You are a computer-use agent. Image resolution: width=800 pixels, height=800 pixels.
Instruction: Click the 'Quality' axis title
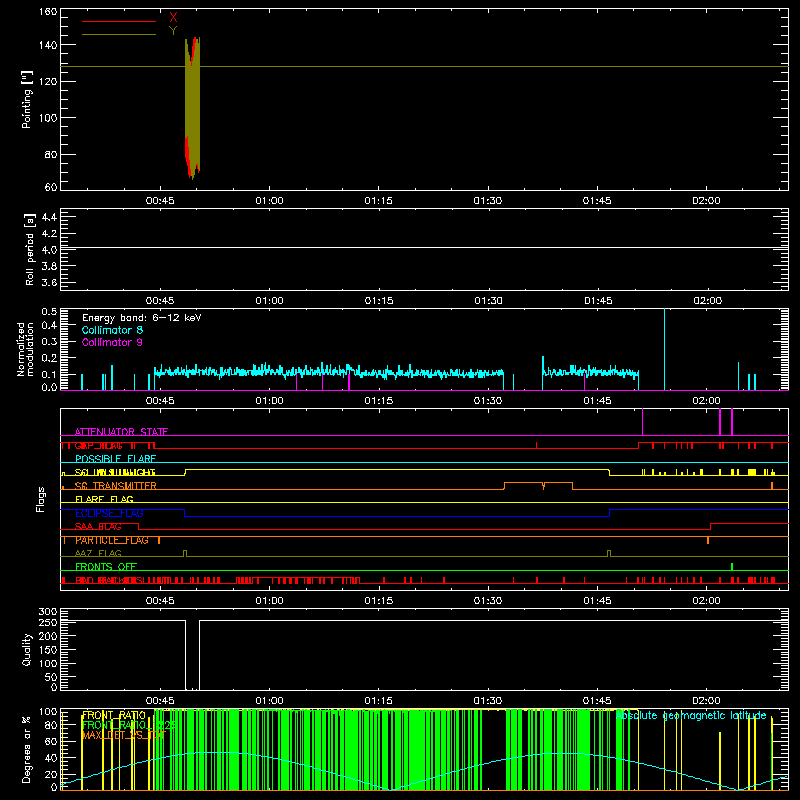[x=27, y=649]
